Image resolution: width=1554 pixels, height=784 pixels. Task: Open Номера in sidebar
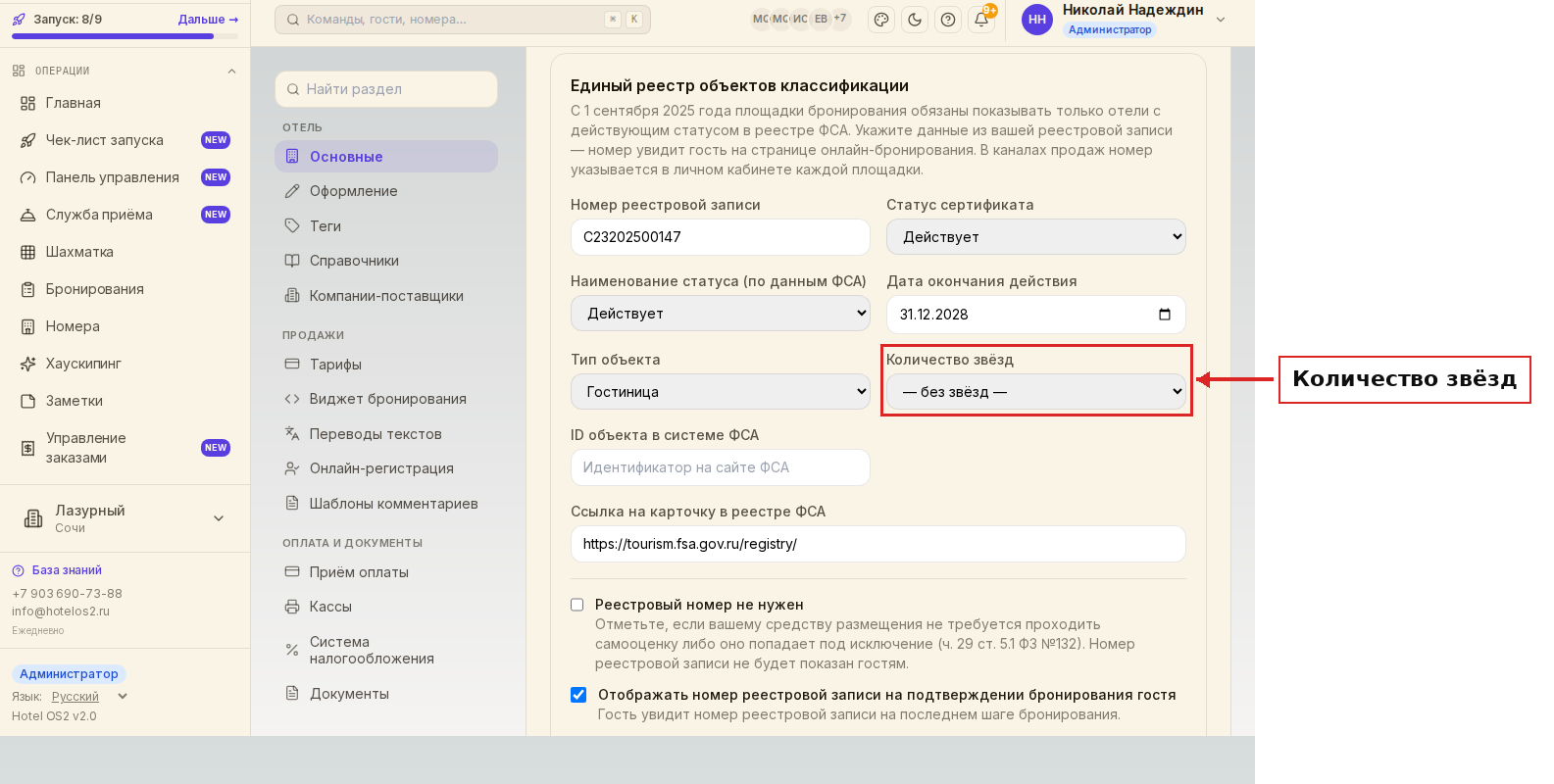click(125, 326)
